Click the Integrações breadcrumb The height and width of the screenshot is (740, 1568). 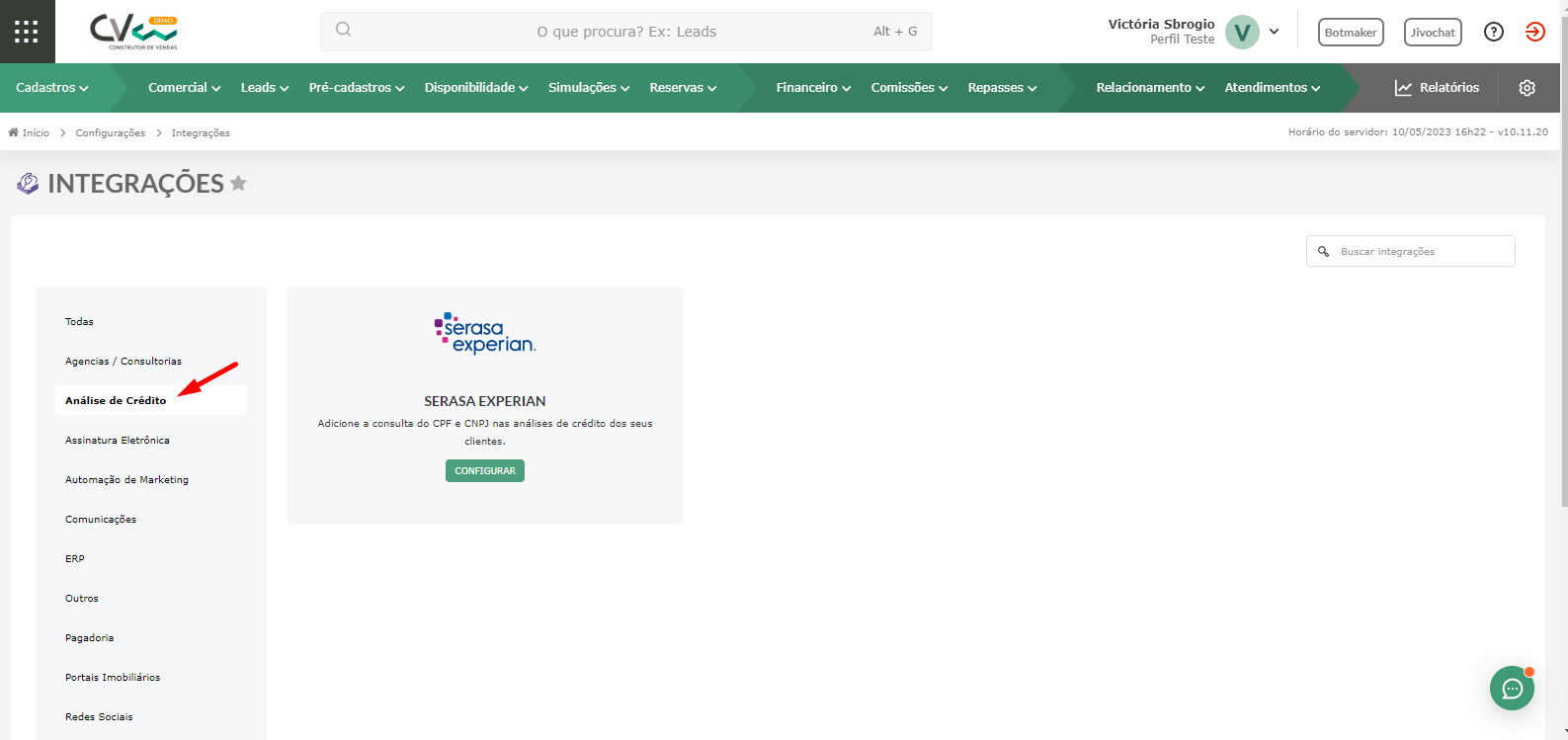(201, 132)
